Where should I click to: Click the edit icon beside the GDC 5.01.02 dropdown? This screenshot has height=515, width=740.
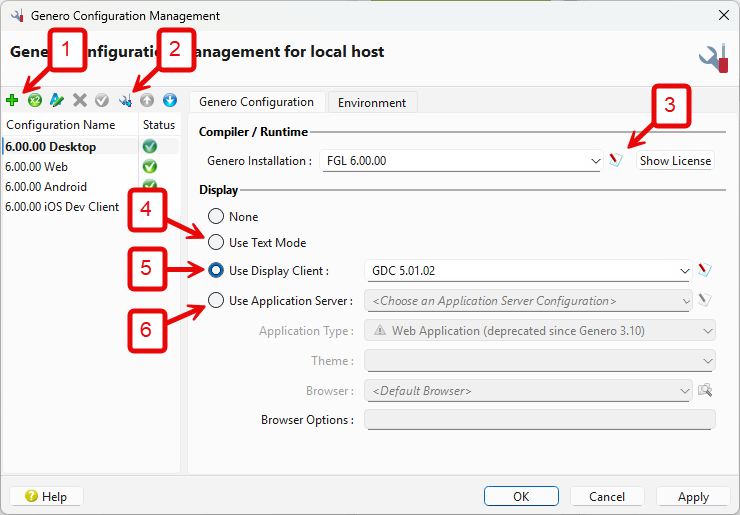(x=705, y=270)
